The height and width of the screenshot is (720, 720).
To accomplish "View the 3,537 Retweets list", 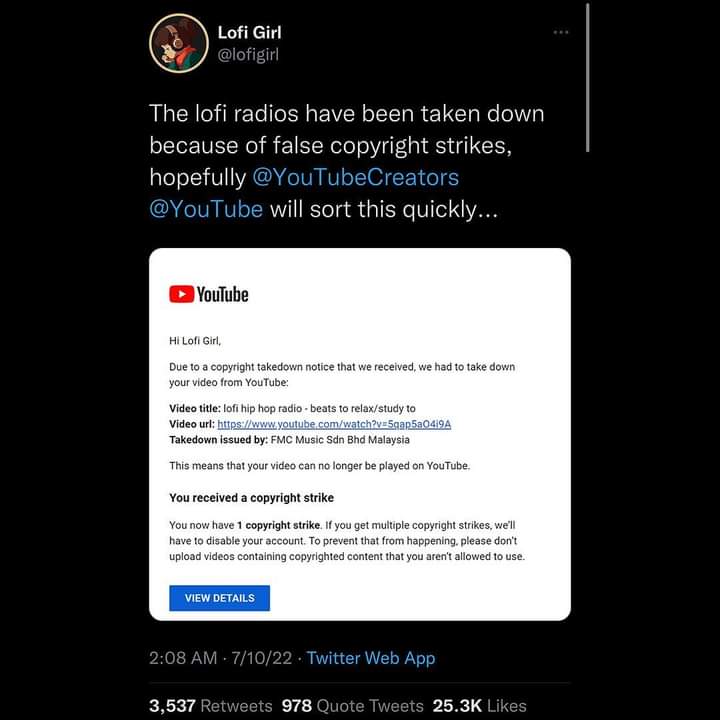I will [210, 705].
